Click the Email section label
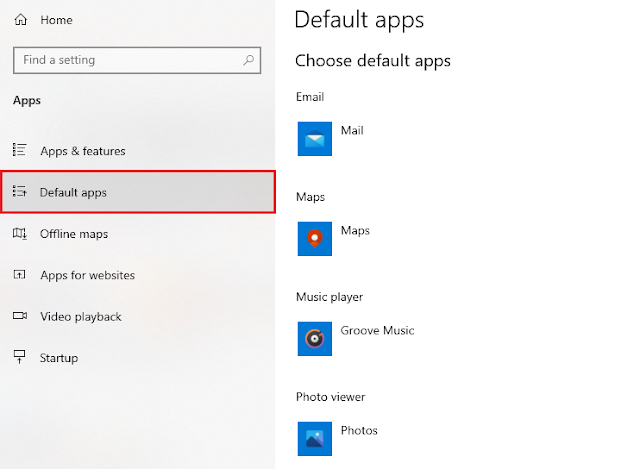Image resolution: width=640 pixels, height=469 pixels. click(310, 97)
